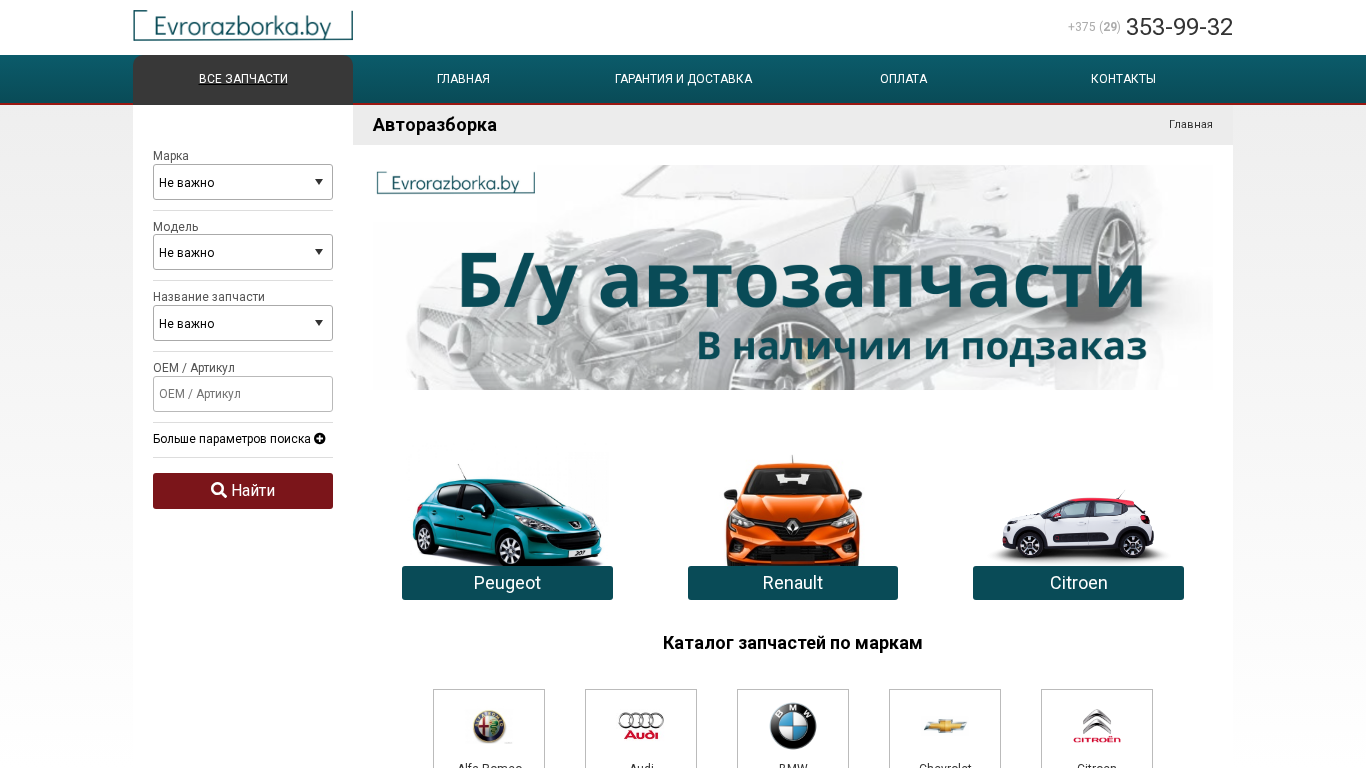1366x768 pixels.
Task: Click the Citroen brand logo tile
Action: [1097, 729]
